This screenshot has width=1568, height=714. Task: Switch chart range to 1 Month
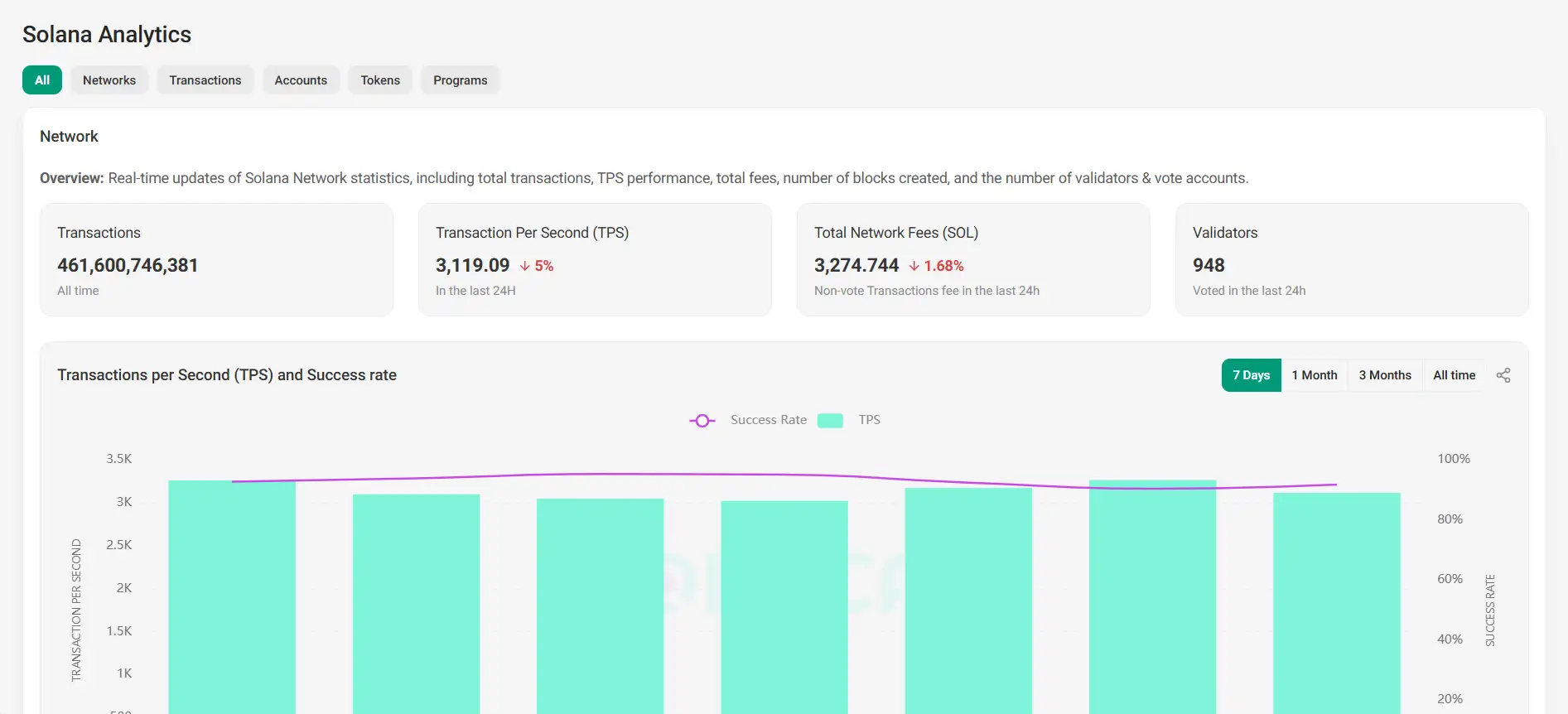pos(1315,375)
